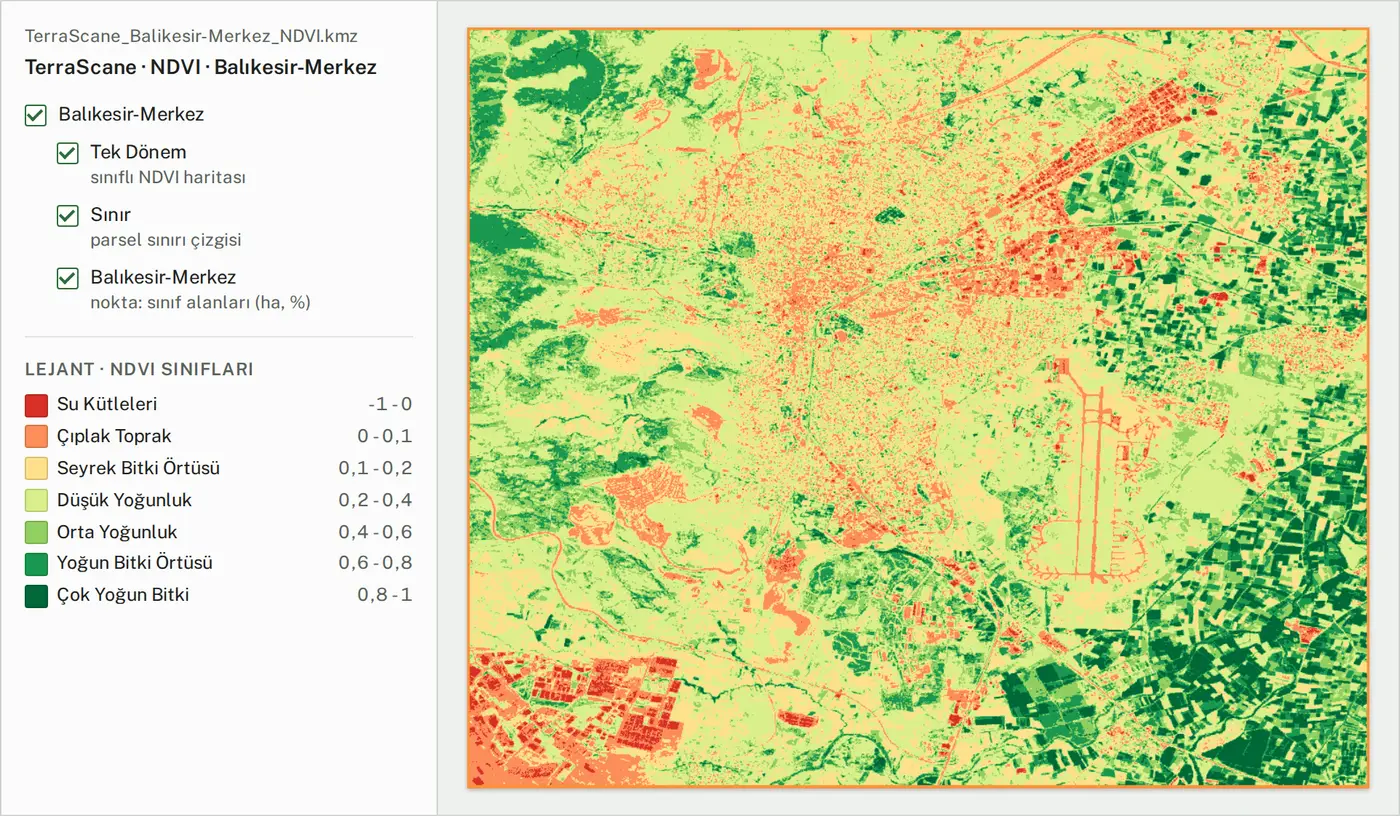Click the Su Kütleleri legend label
1400x816 pixels.
[x=107, y=405]
